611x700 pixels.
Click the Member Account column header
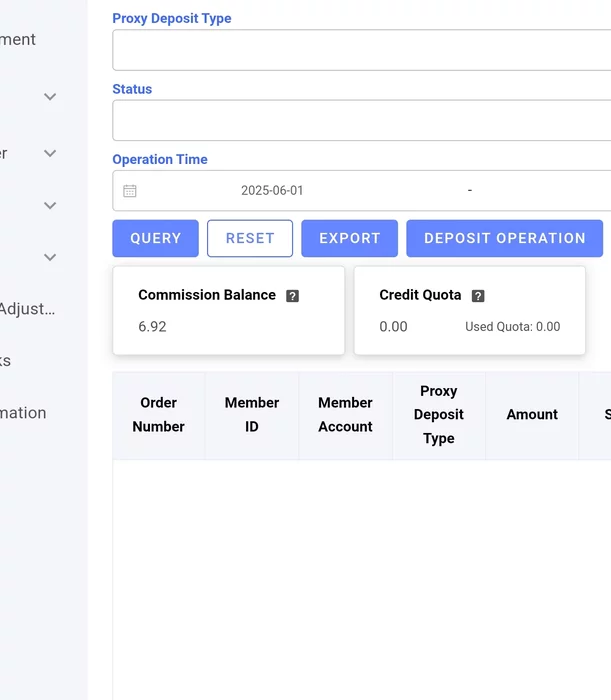345,415
